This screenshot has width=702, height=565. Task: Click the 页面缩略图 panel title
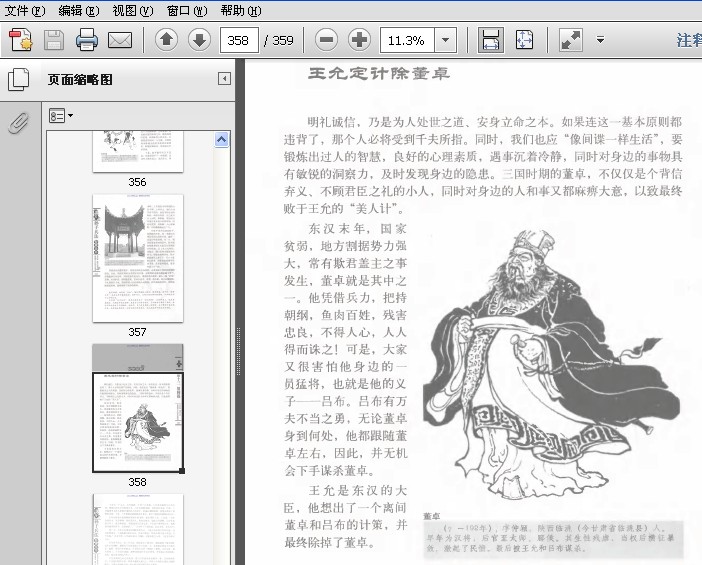(x=80, y=80)
